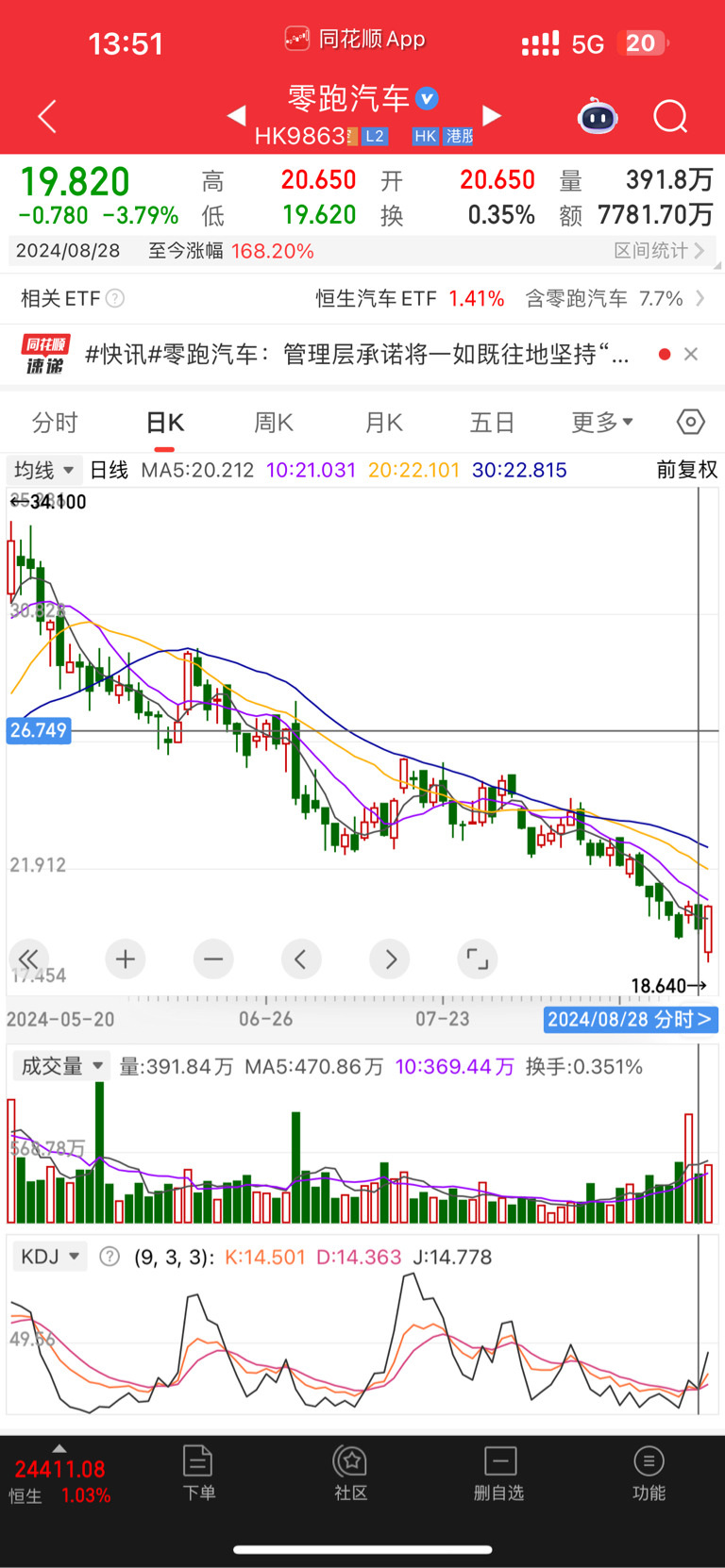Tap the 18.640 low price marker
This screenshot has width=725, height=1568.
click(668, 986)
